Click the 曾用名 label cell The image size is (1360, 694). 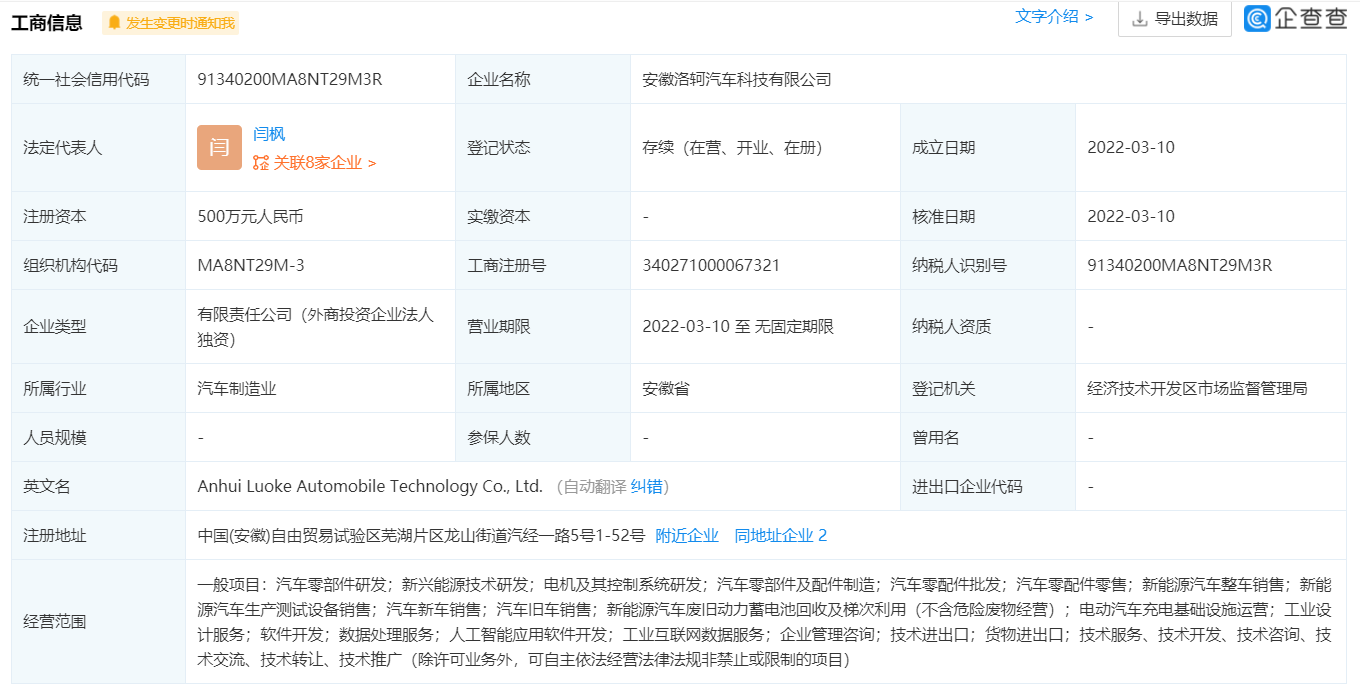(x=987, y=438)
